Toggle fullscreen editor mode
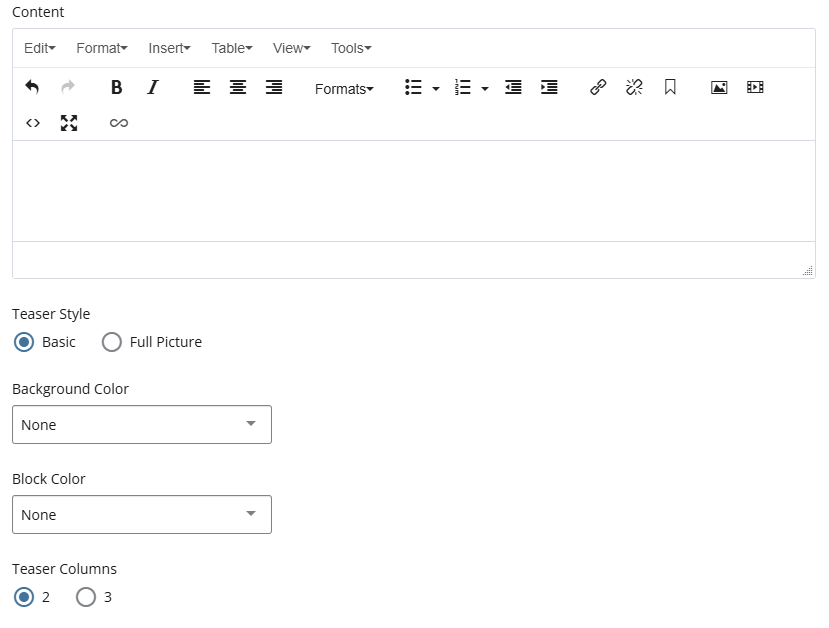Viewport: 829px width, 628px height. coord(69,123)
